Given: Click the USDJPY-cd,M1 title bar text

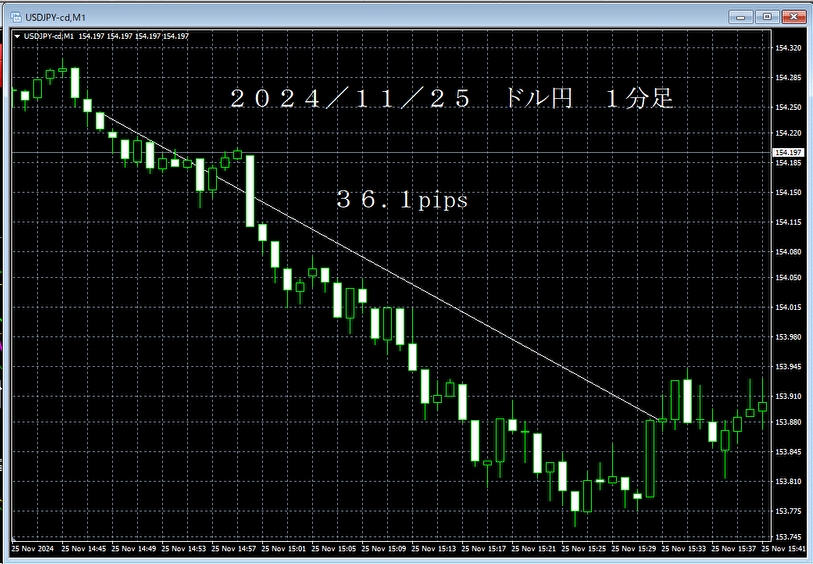Looking at the screenshot, I should (x=55, y=18).
